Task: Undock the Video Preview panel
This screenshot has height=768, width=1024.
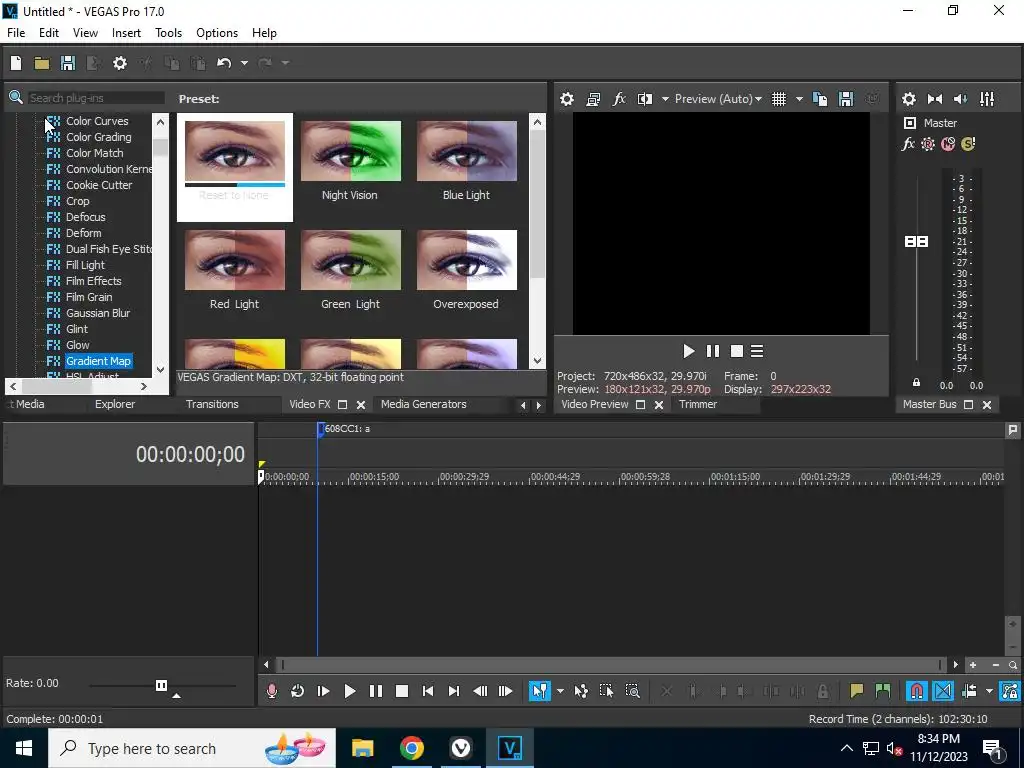Action: (641, 405)
